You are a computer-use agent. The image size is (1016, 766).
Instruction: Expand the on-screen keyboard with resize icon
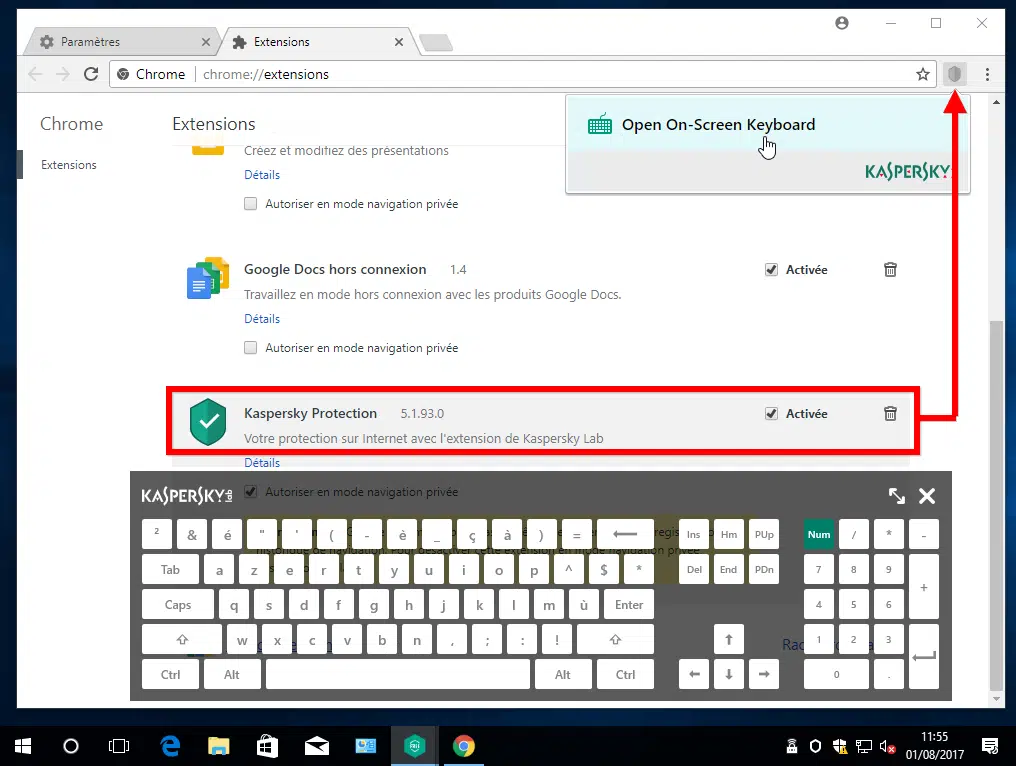(897, 496)
